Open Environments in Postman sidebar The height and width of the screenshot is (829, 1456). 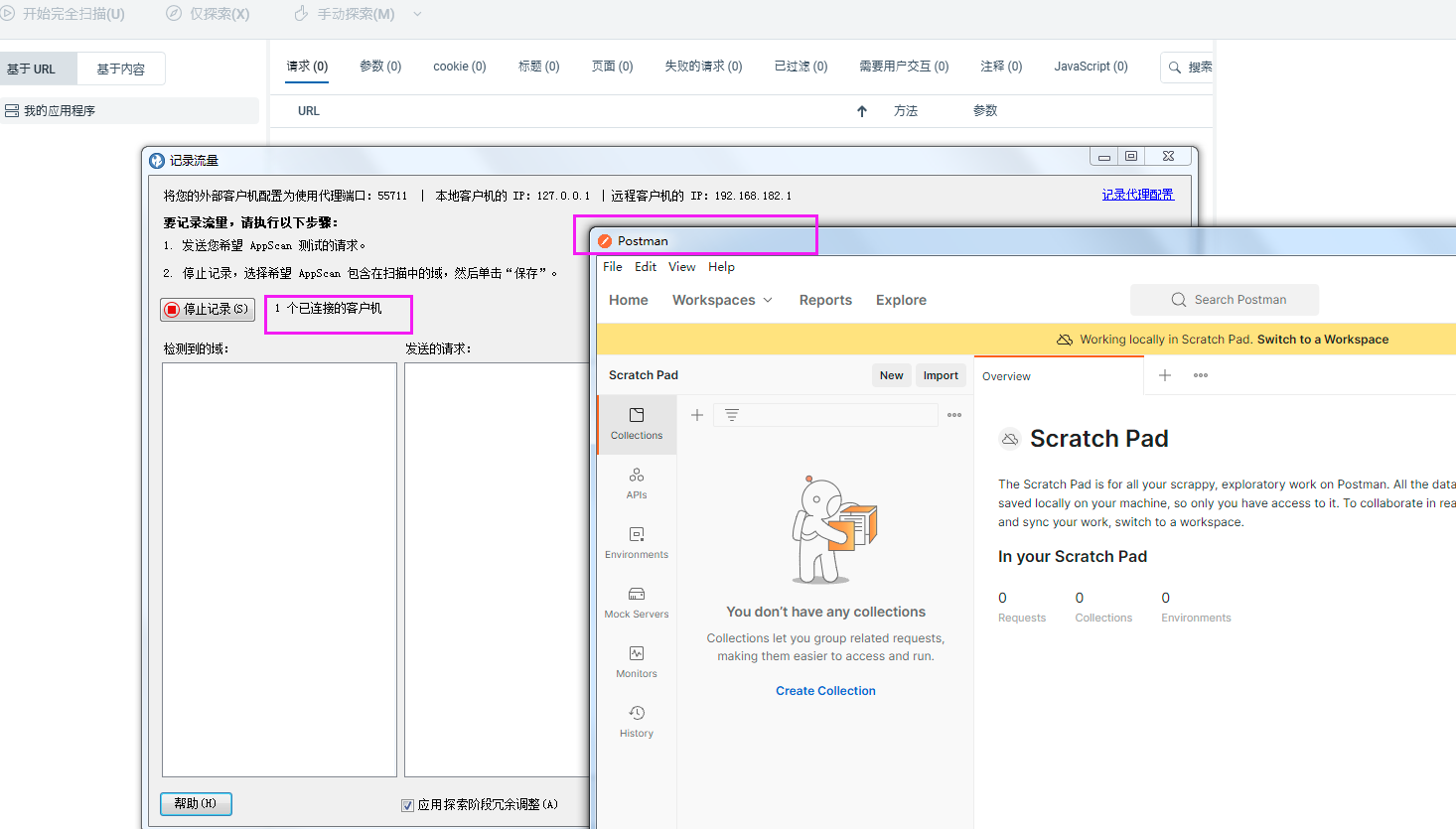coord(637,542)
